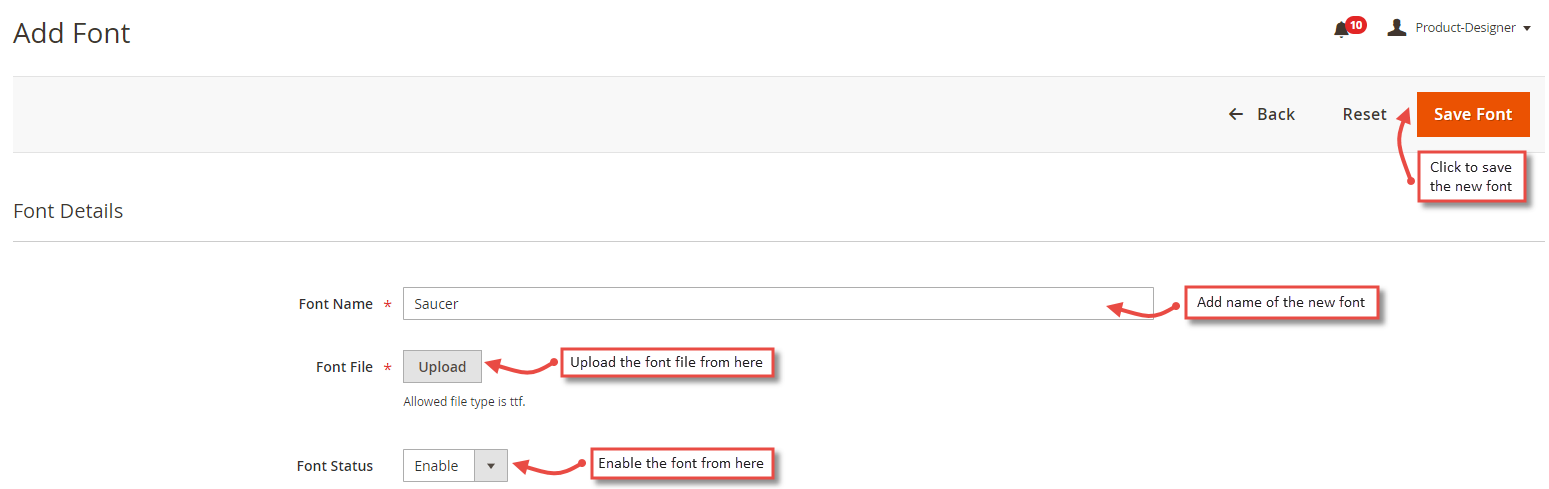Click the red notification count badge

tap(1356, 25)
